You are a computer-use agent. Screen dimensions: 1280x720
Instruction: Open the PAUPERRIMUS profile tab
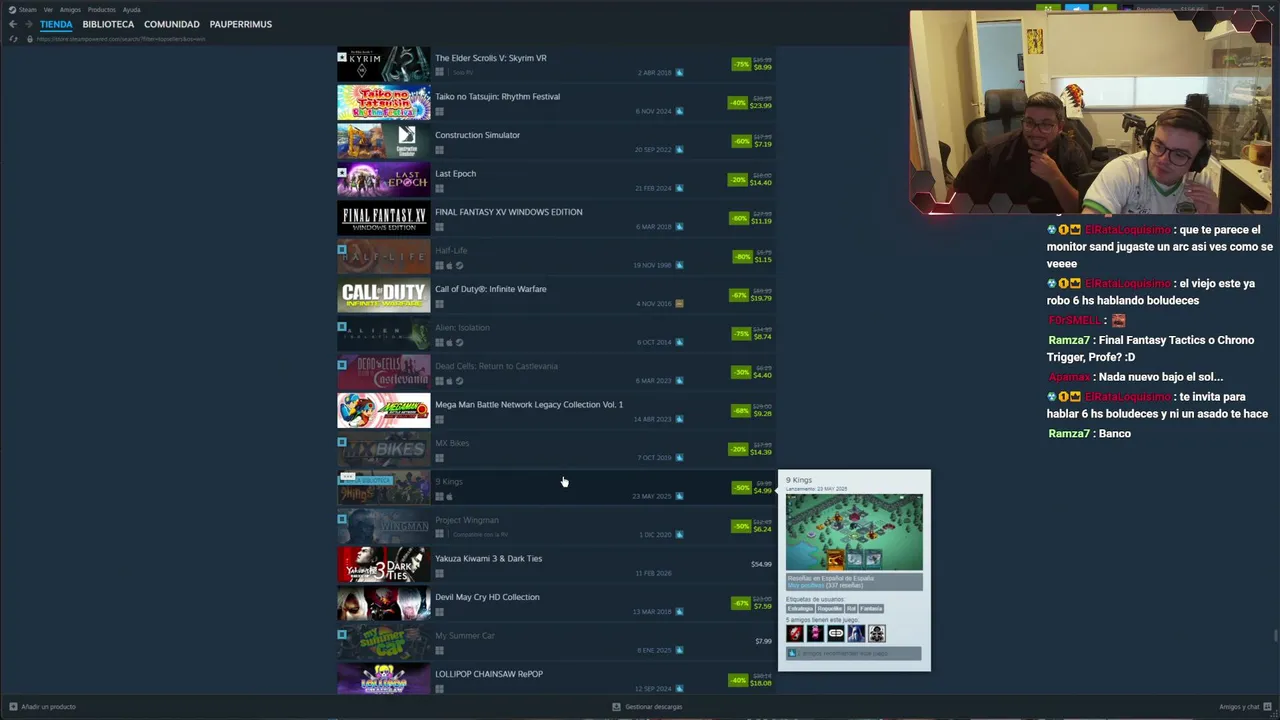coord(241,24)
